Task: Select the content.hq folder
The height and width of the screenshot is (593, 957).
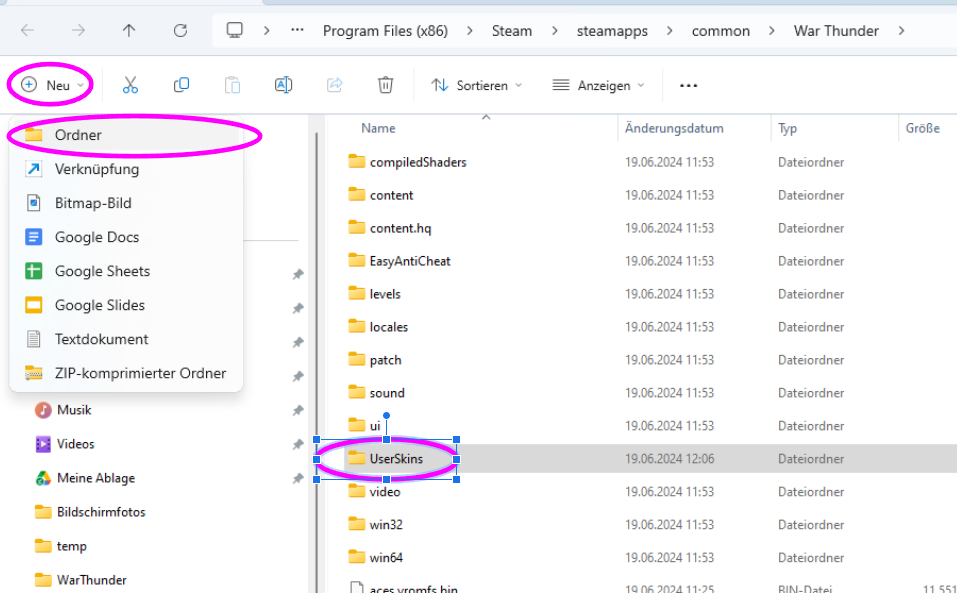Action: 400,228
